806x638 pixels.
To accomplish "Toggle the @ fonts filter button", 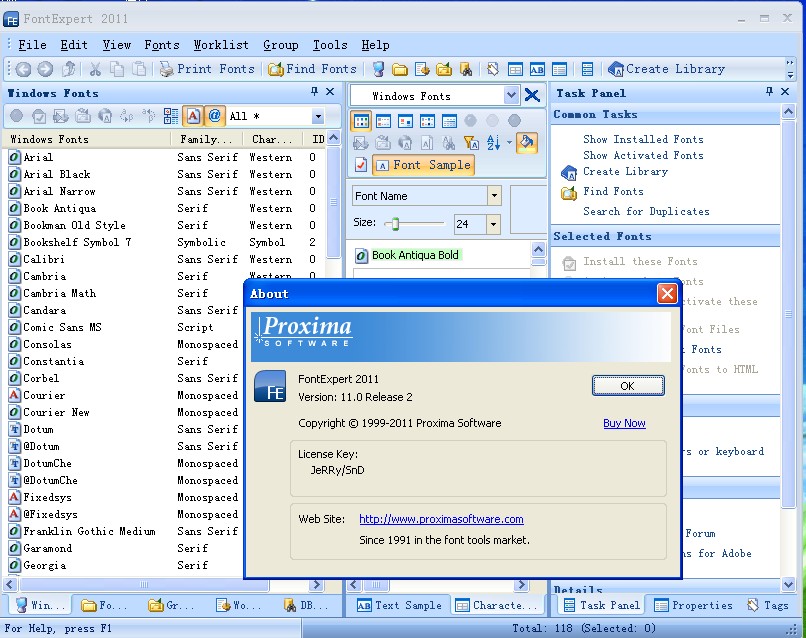I will pos(215,116).
